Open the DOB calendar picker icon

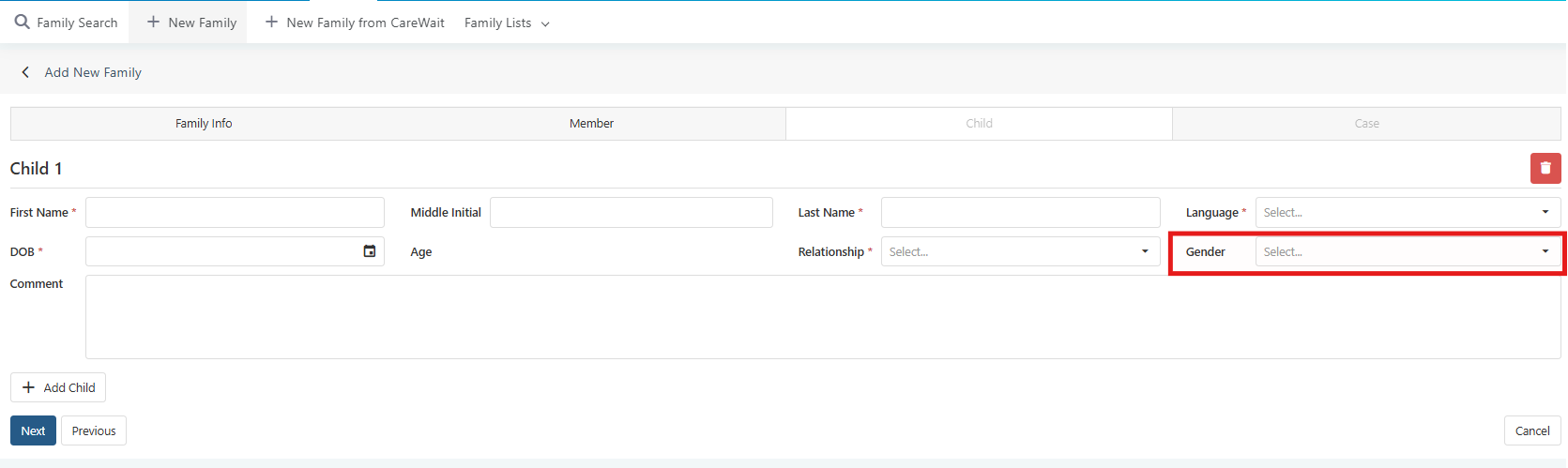[x=370, y=251]
